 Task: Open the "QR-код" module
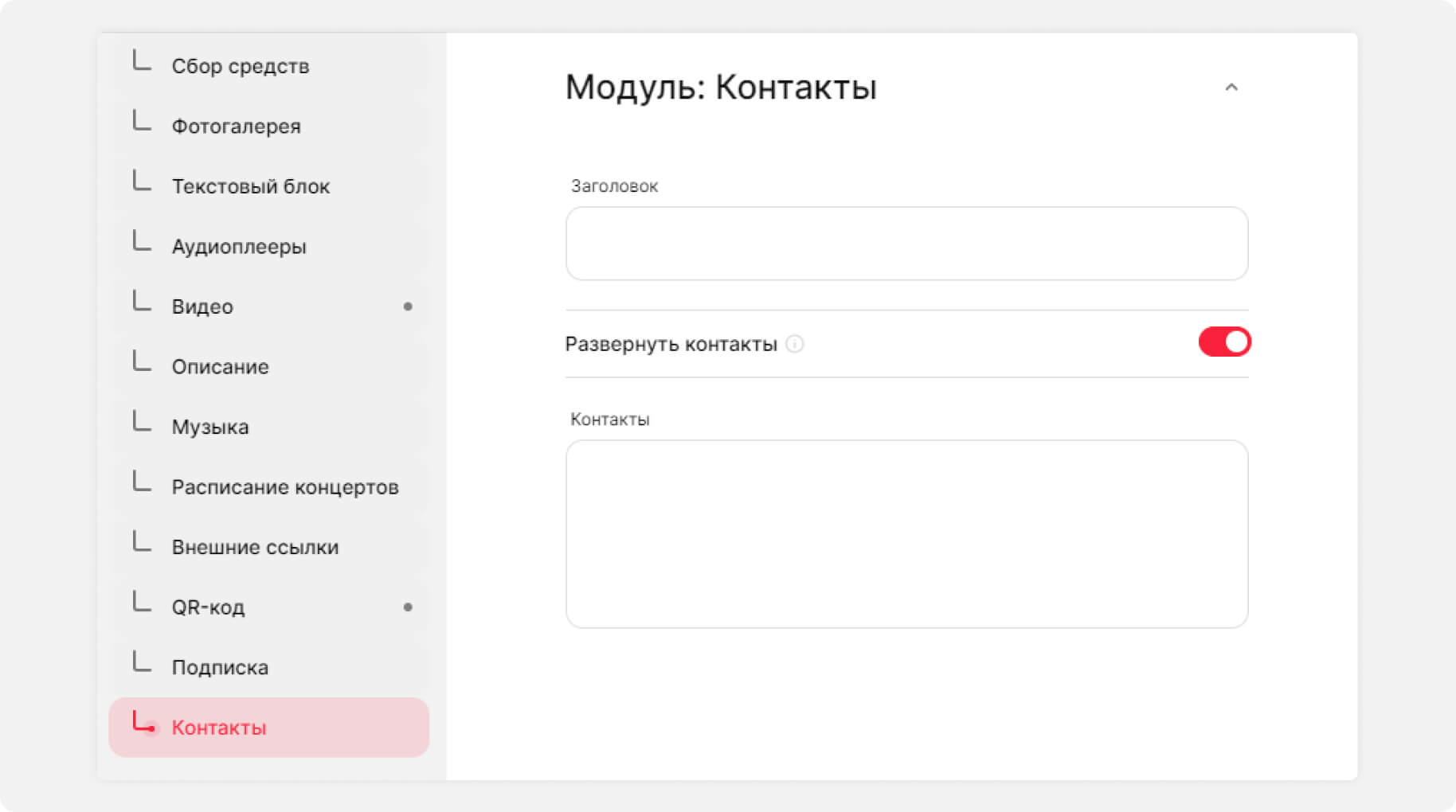[x=208, y=607]
